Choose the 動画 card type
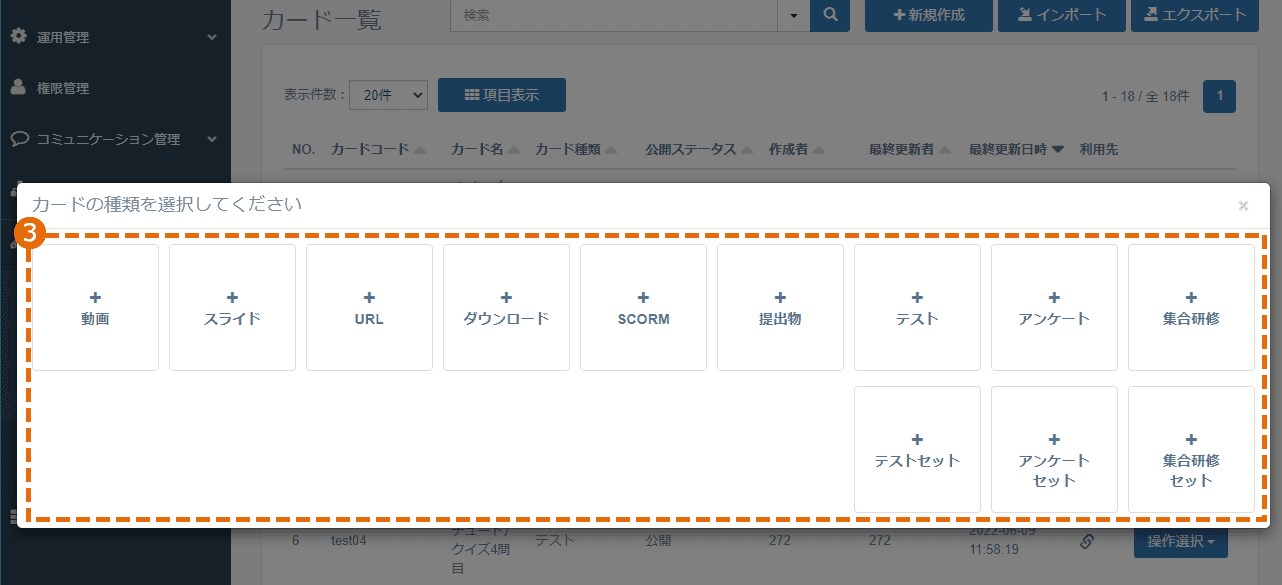Screen dimensions: 1282x585 (x=96, y=308)
